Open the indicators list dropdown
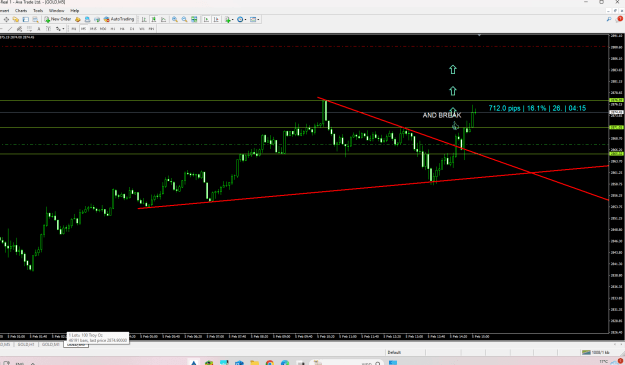Viewport: 625px width, 365px height. tap(229, 20)
